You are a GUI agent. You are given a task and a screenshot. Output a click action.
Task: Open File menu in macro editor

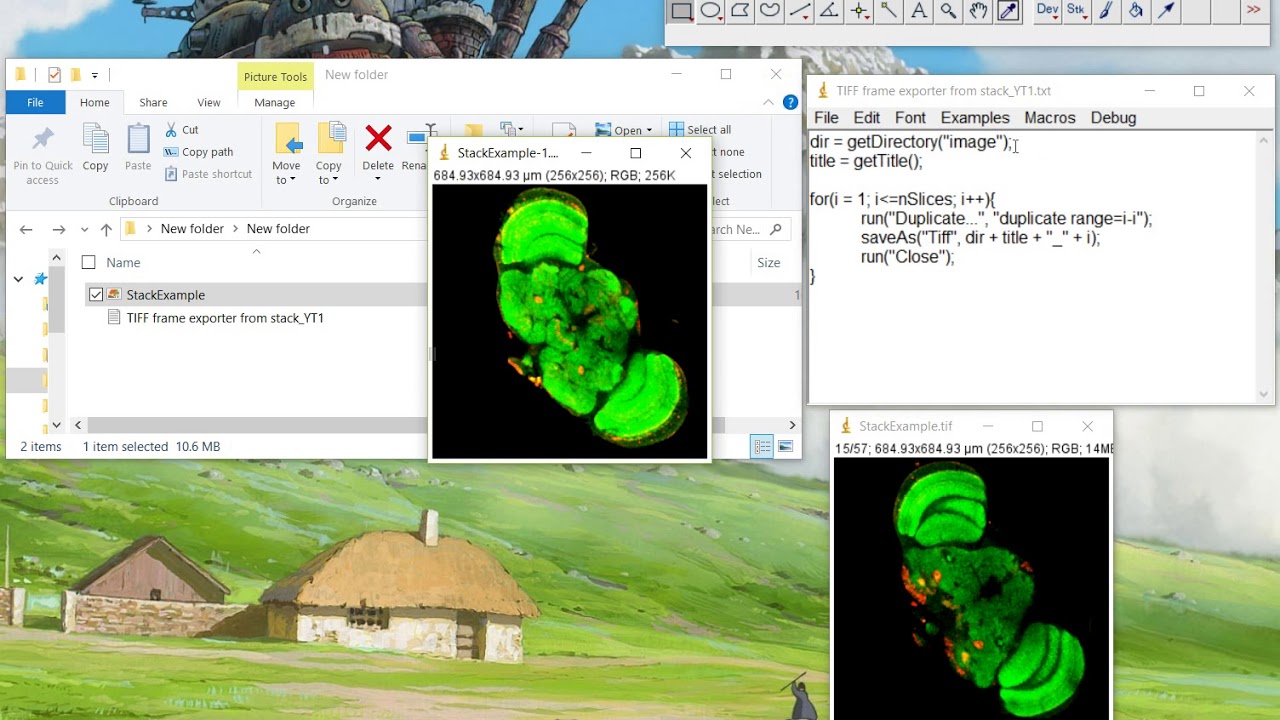pyautogui.click(x=826, y=118)
